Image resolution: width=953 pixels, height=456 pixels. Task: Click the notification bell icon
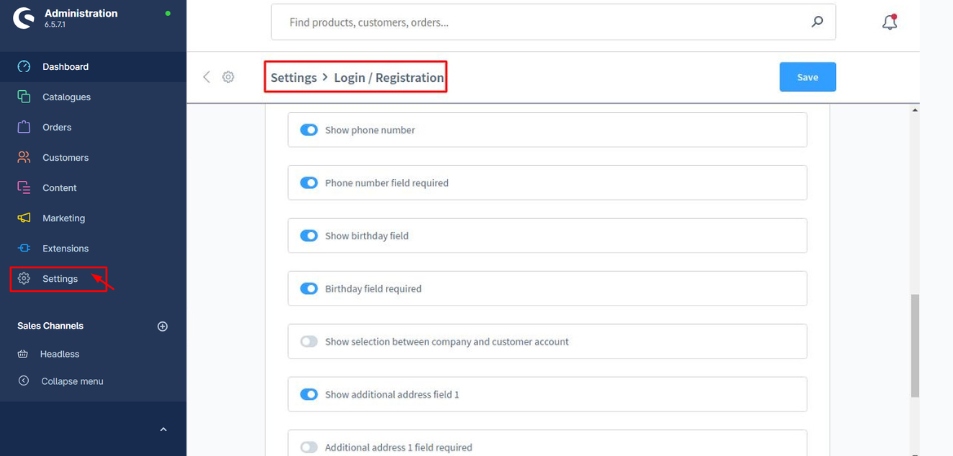tap(890, 22)
